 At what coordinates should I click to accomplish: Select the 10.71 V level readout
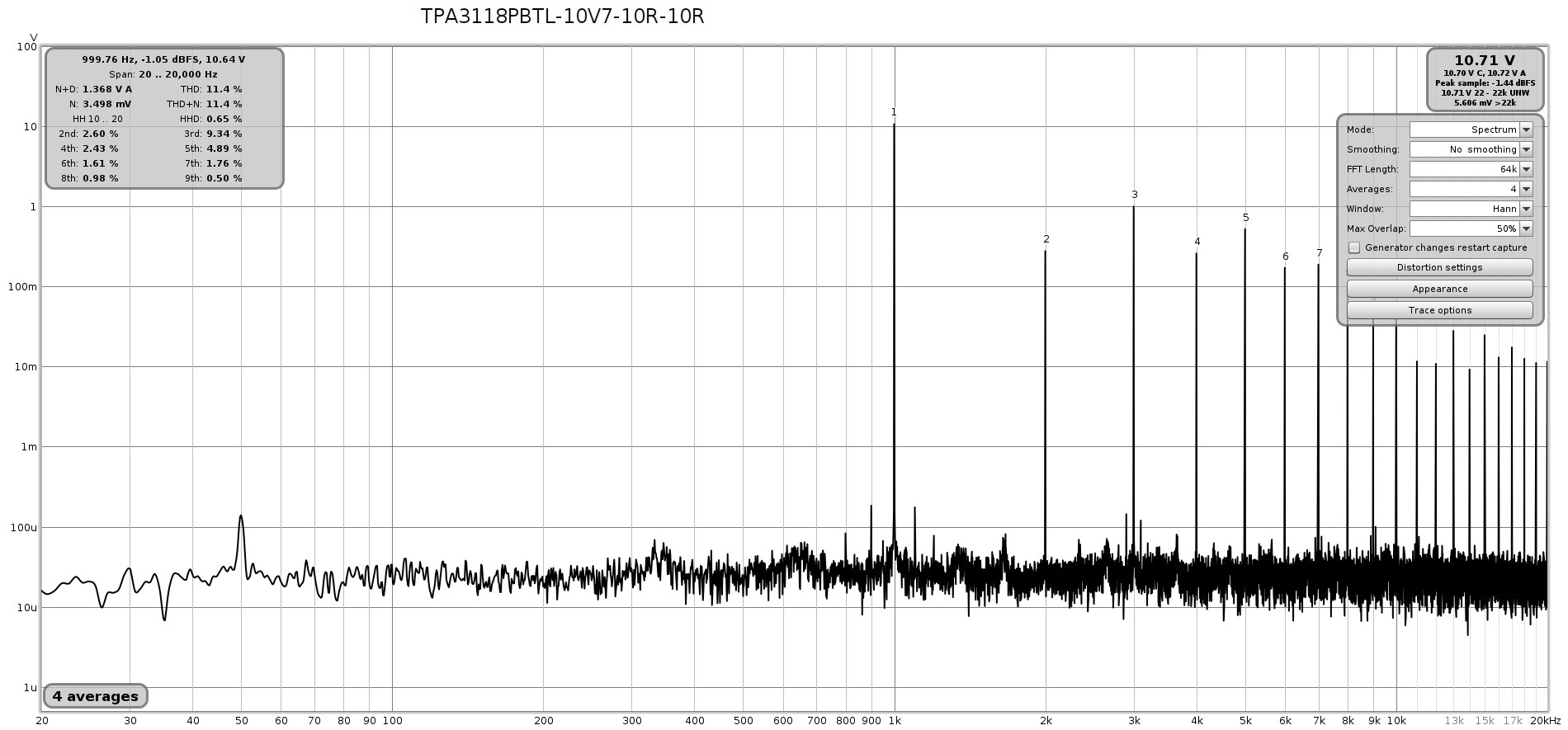(1485, 60)
